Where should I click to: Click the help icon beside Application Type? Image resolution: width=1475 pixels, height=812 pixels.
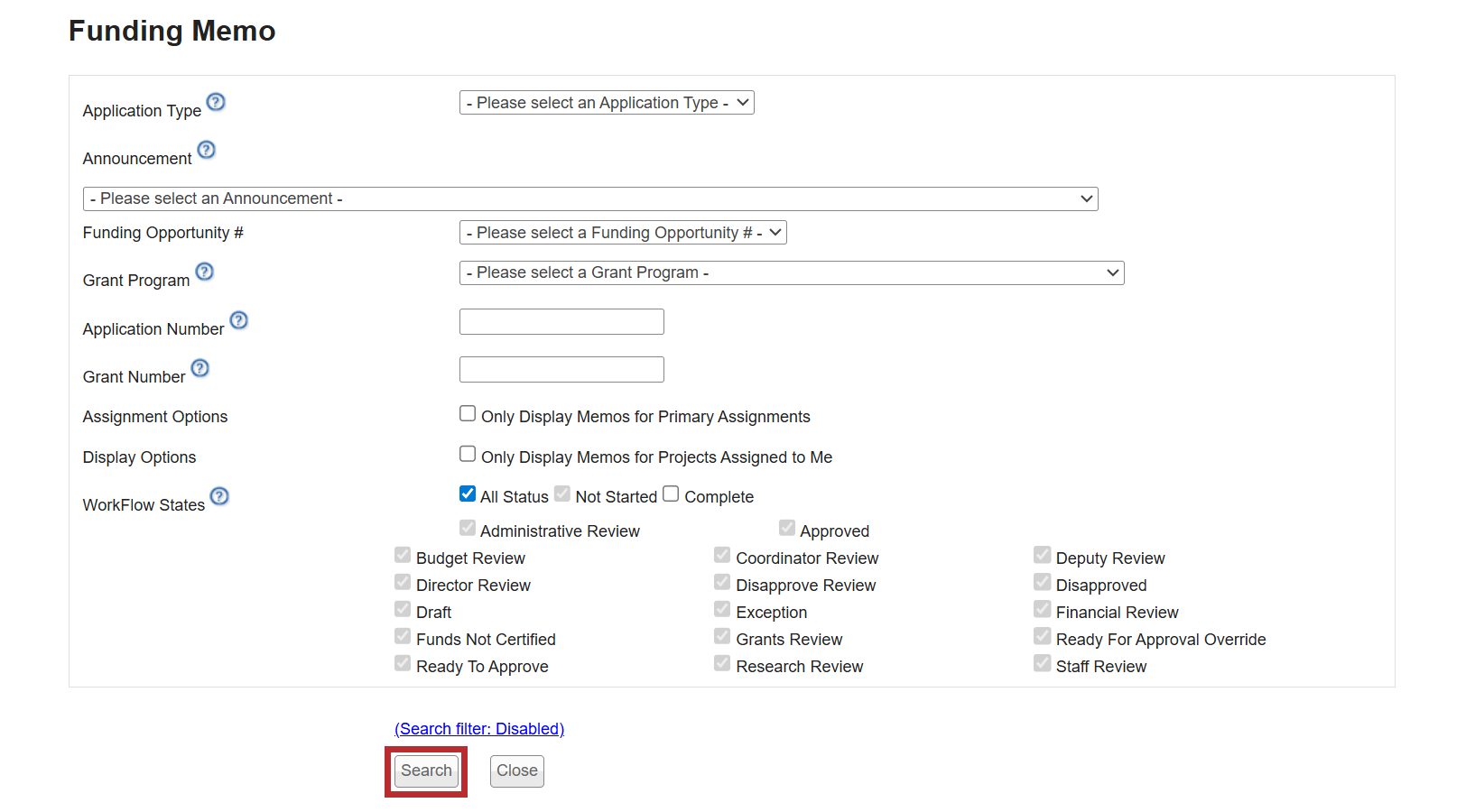point(216,102)
